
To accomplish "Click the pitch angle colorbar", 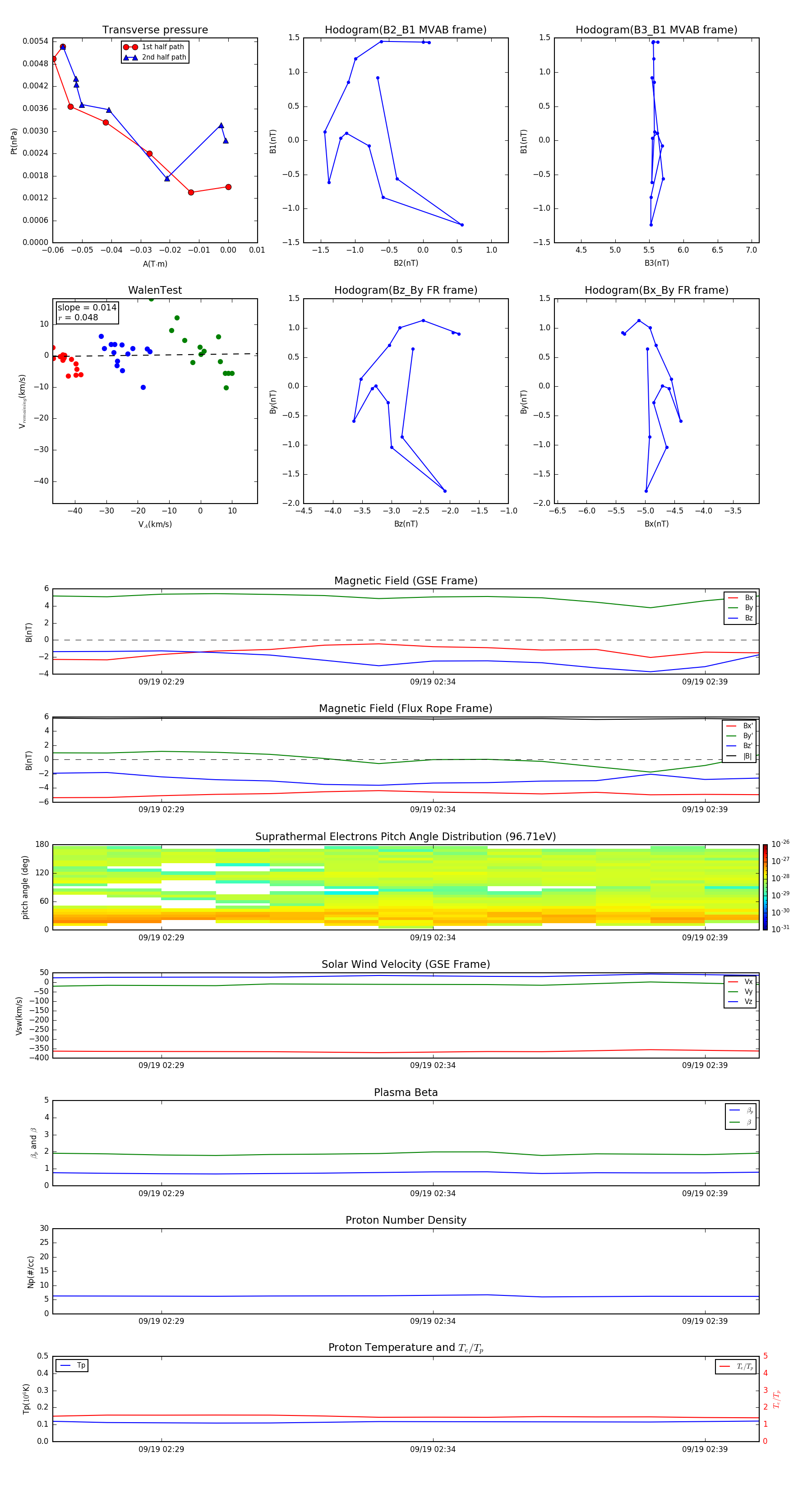I will (x=765, y=887).
